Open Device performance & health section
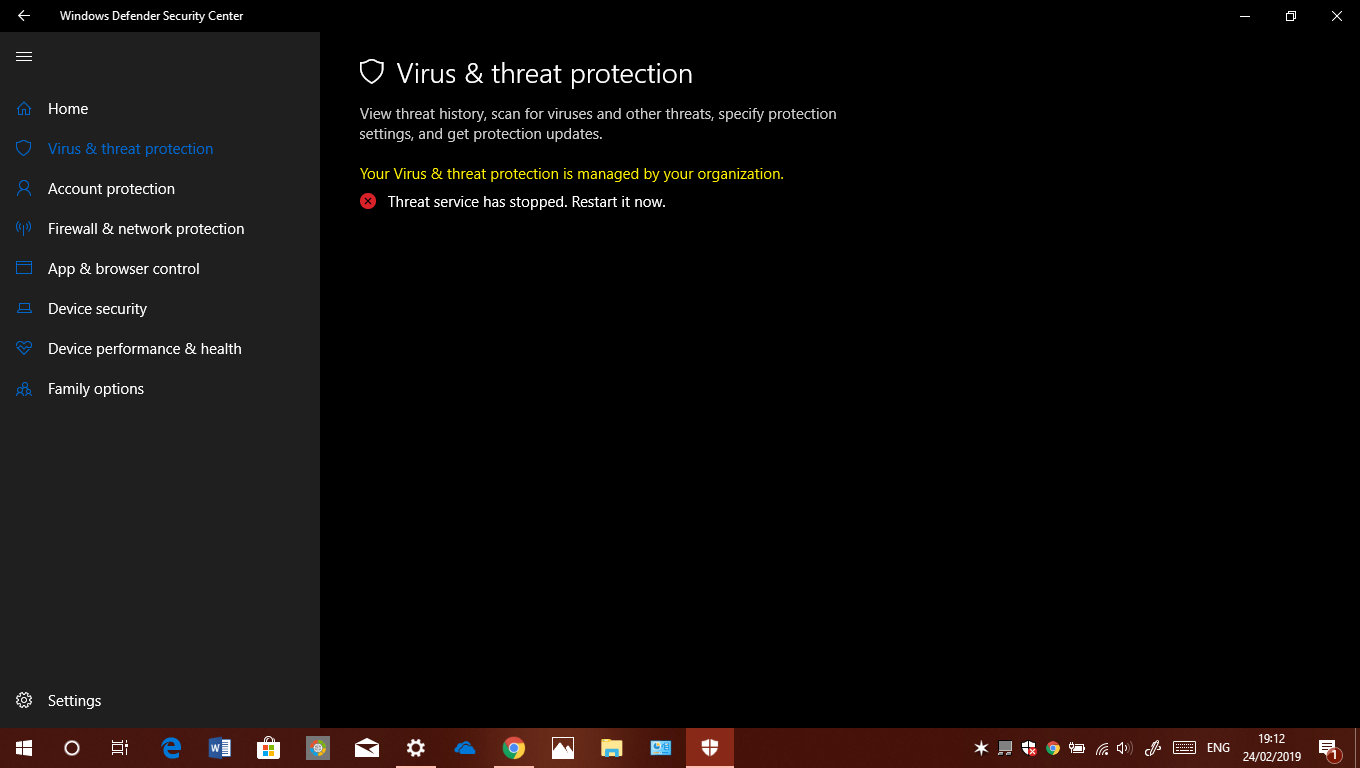The width and height of the screenshot is (1360, 768). tap(160, 348)
